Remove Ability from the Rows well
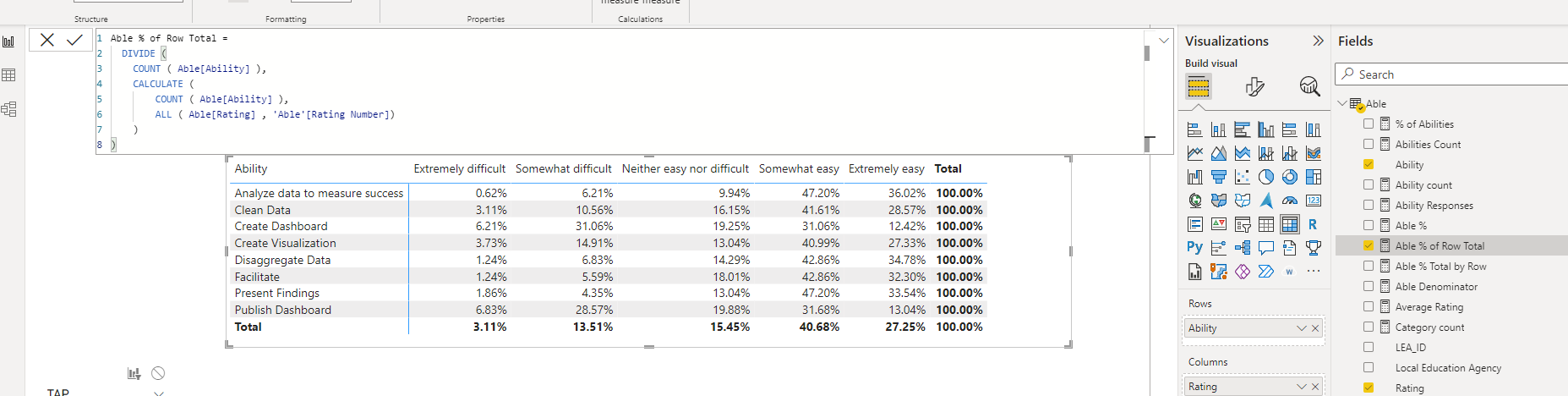 1315,328
